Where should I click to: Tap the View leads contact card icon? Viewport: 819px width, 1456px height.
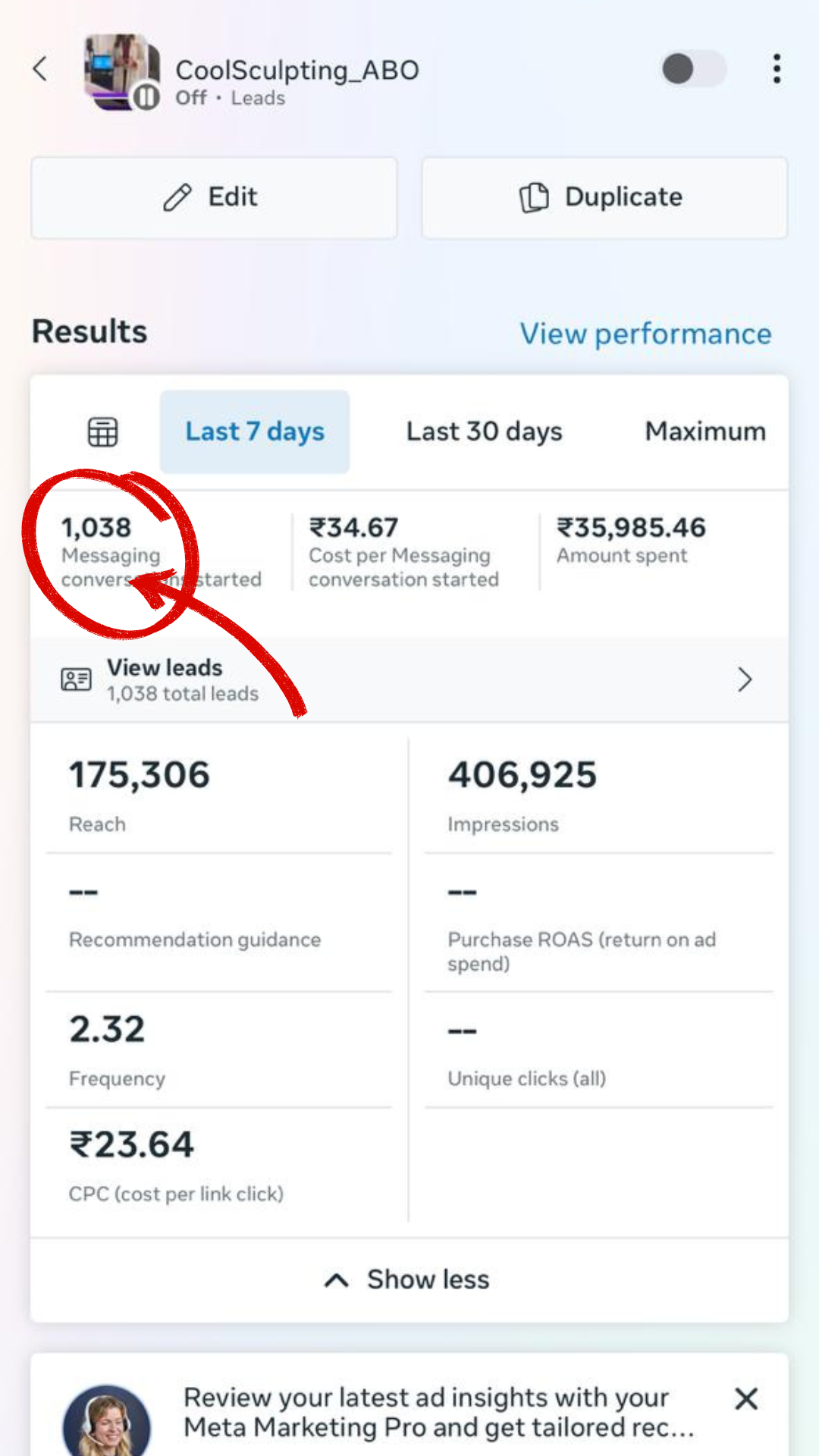(76, 679)
